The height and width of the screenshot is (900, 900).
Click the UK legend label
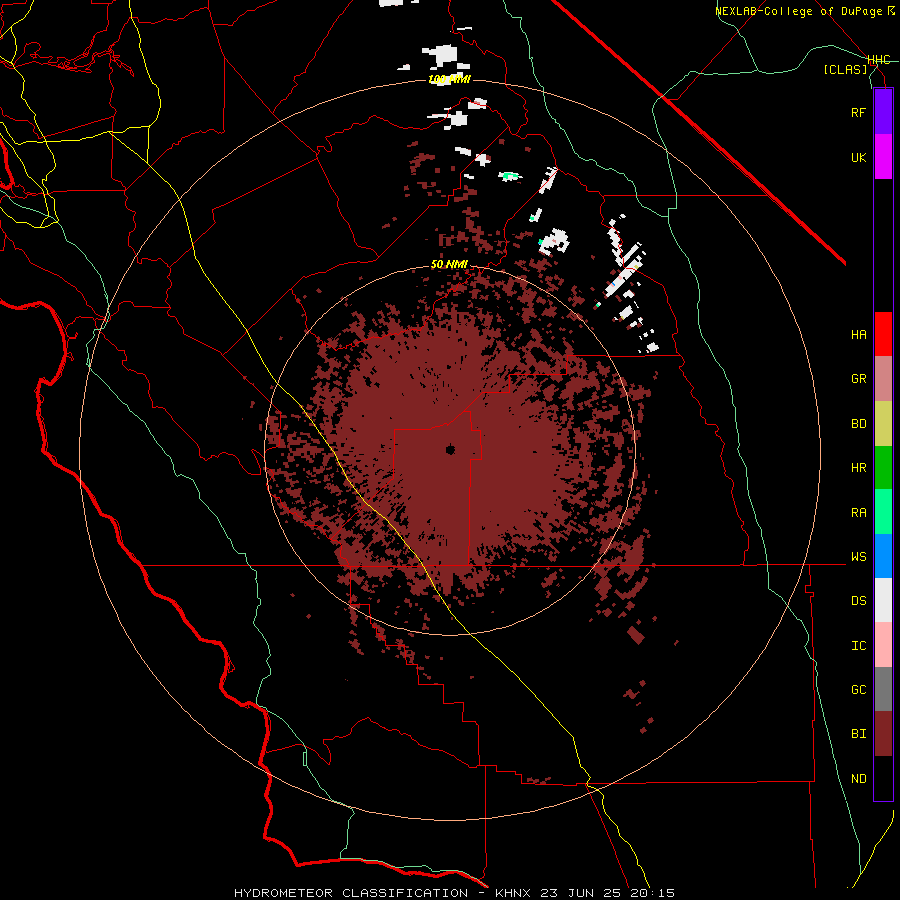858,157
